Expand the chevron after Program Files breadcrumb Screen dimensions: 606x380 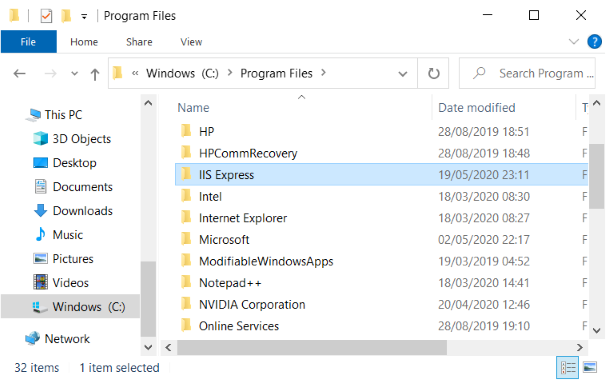pyautogui.click(x=323, y=73)
